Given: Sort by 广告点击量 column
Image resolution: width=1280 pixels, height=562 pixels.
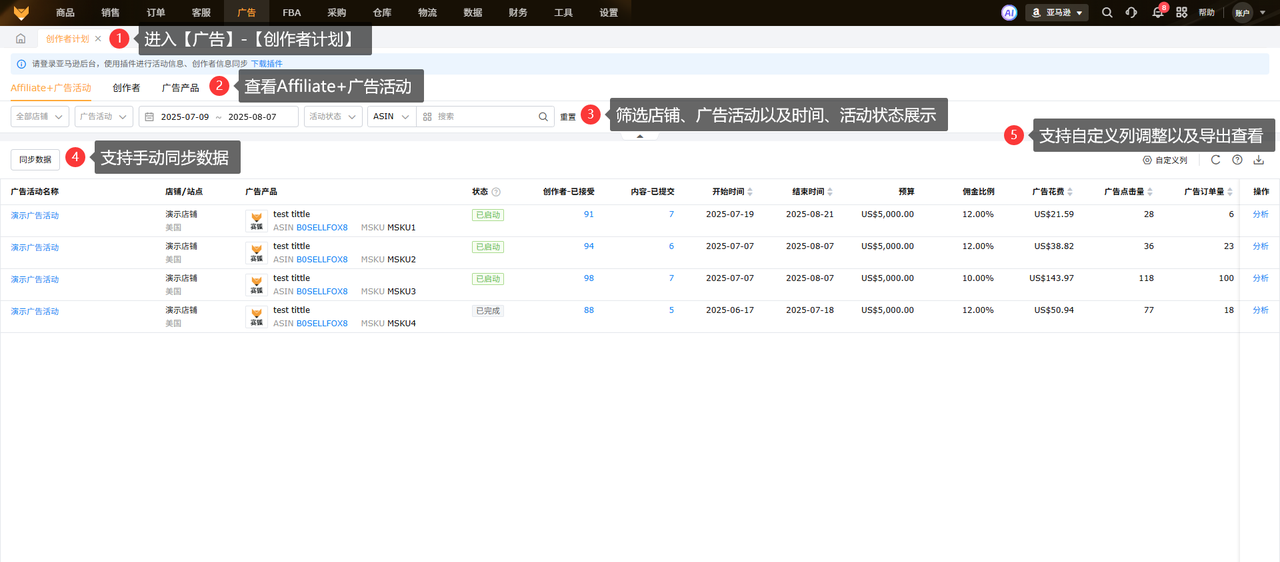Looking at the screenshot, I should click(1150, 191).
